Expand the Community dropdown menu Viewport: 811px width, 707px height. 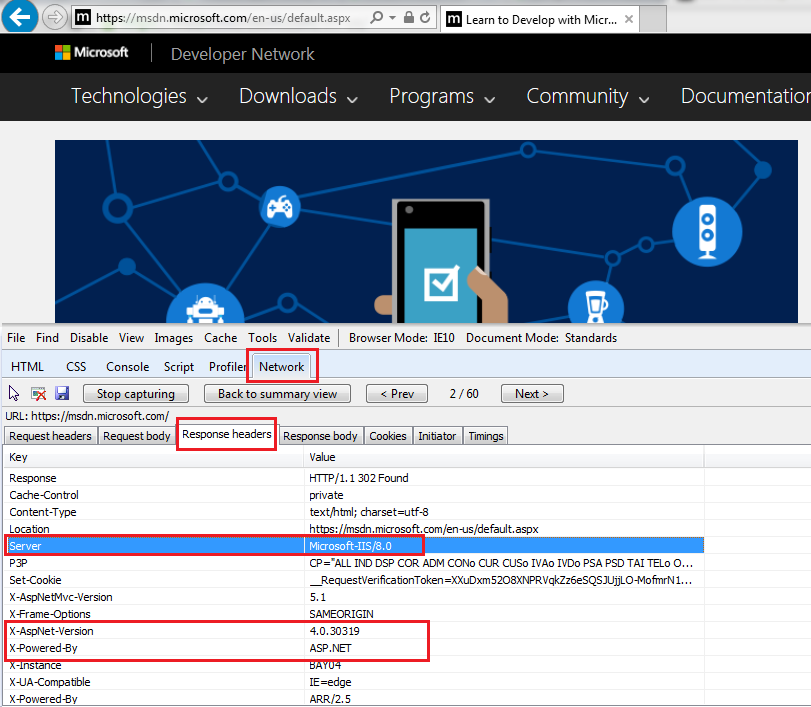(588, 97)
